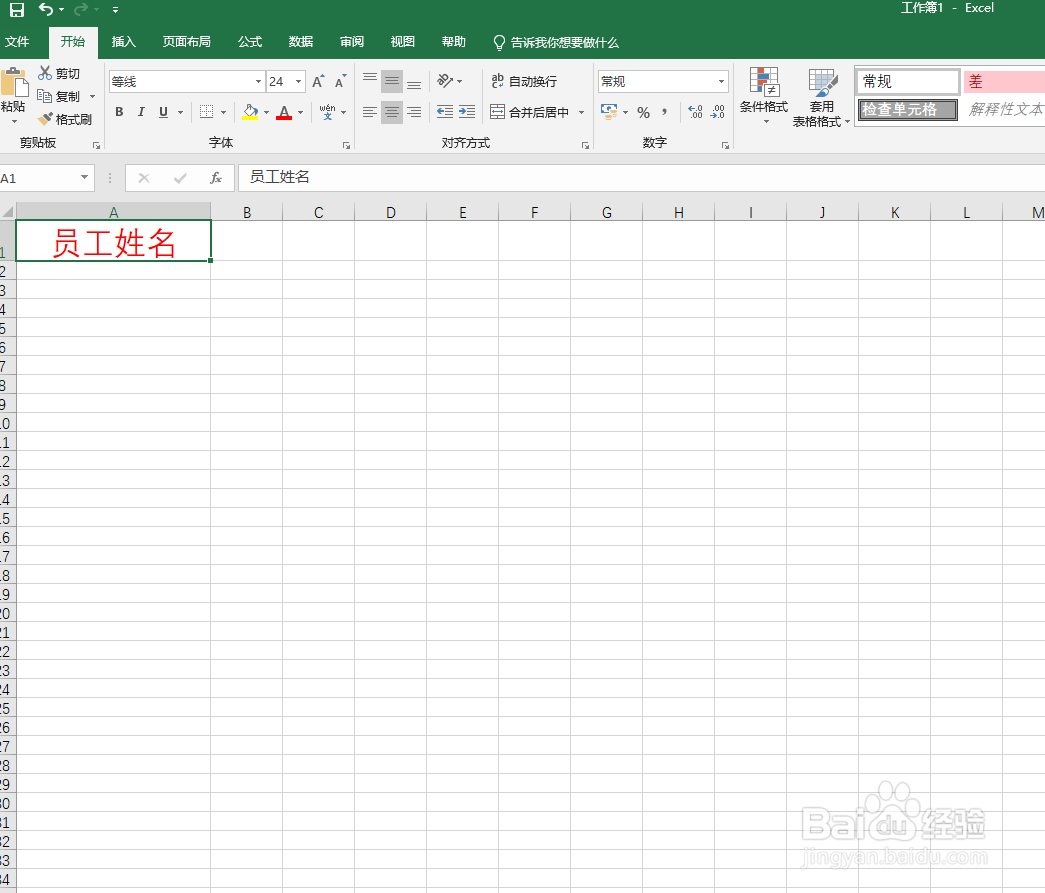
Task: Align text left
Action: point(370,112)
